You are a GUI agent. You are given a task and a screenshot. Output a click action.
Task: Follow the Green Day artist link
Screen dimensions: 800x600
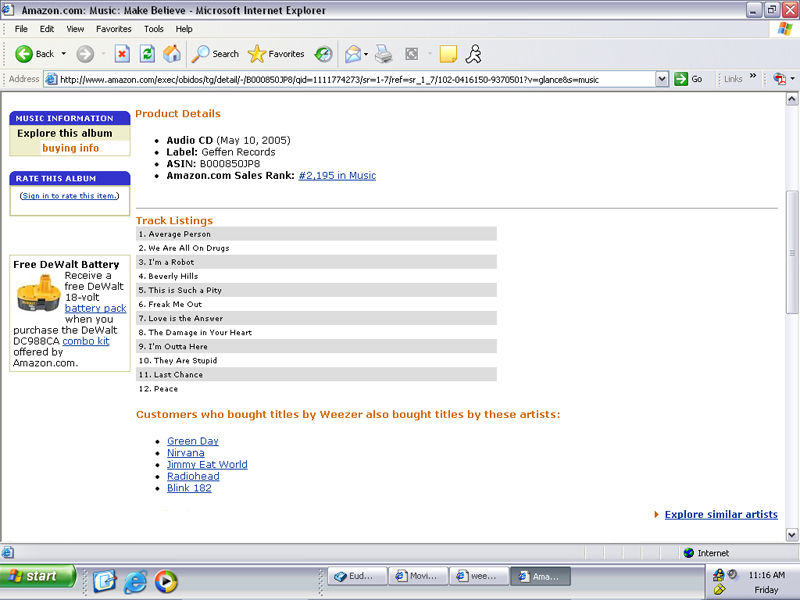(x=192, y=441)
